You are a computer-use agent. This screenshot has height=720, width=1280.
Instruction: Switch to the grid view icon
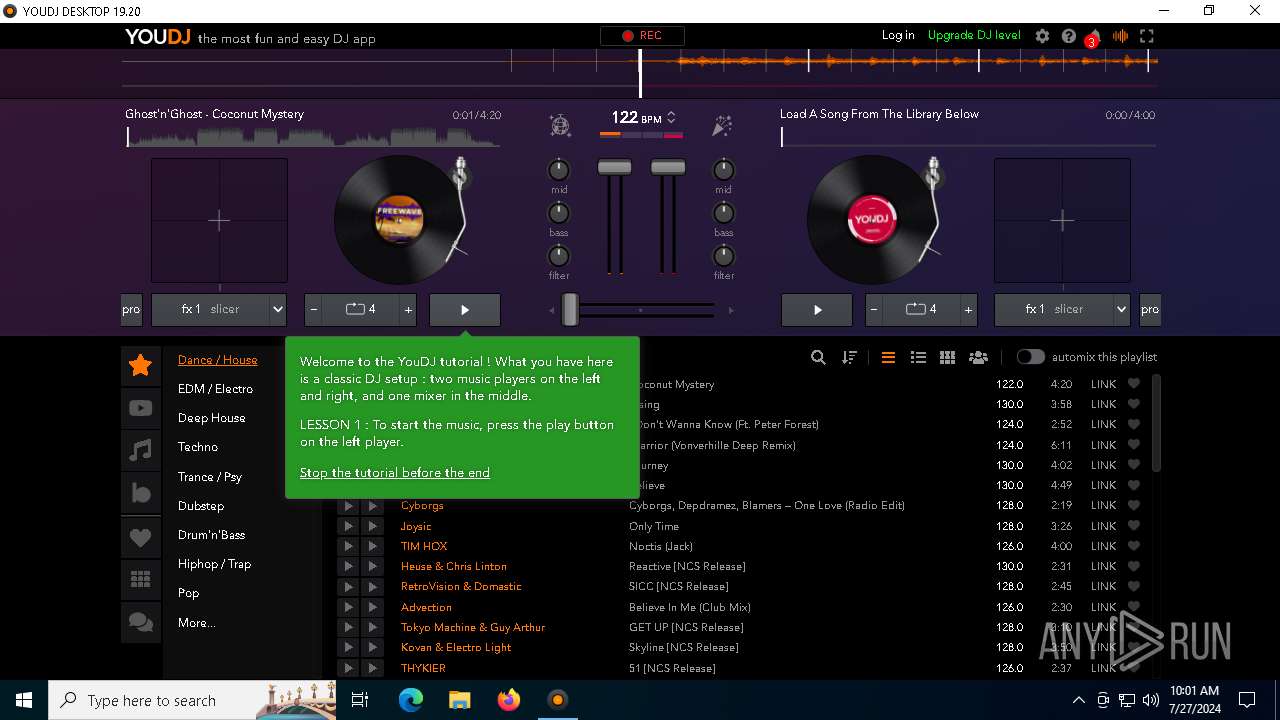coord(947,357)
